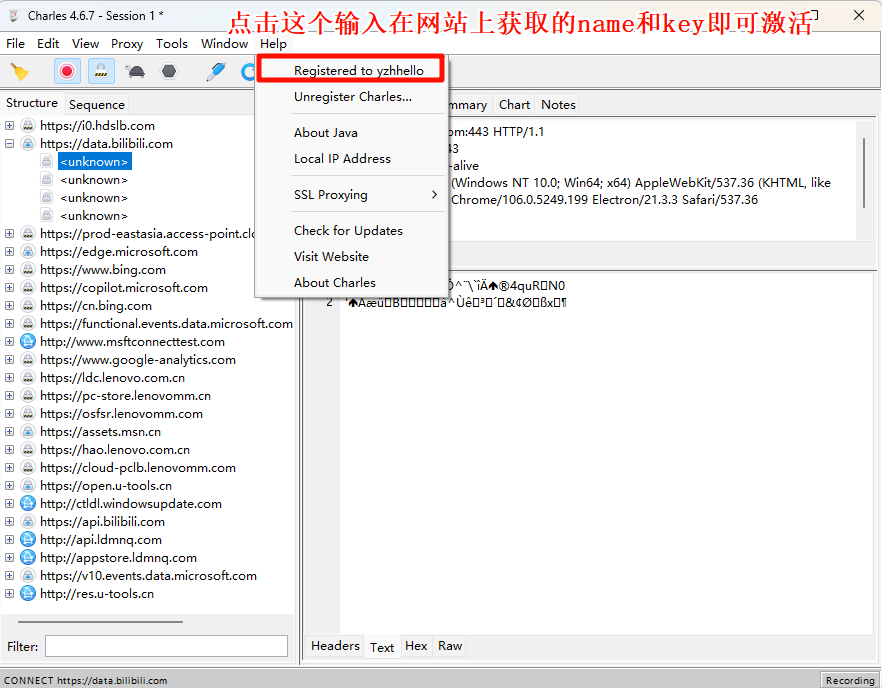883x688 pixels.
Task: Click the hexagon breakpoints icon
Action: [169, 71]
